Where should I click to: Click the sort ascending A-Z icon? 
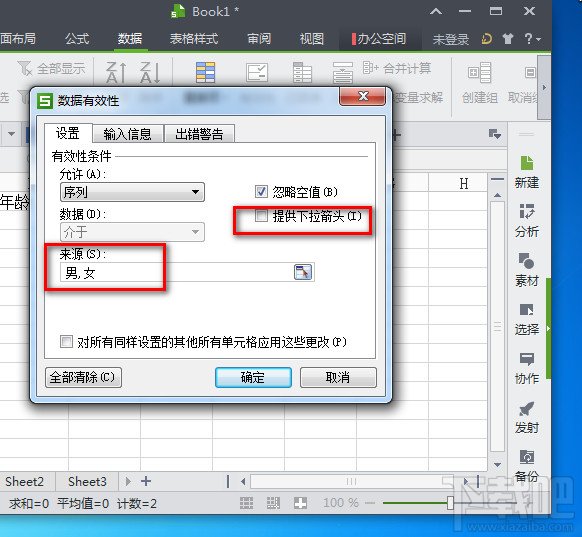116,72
